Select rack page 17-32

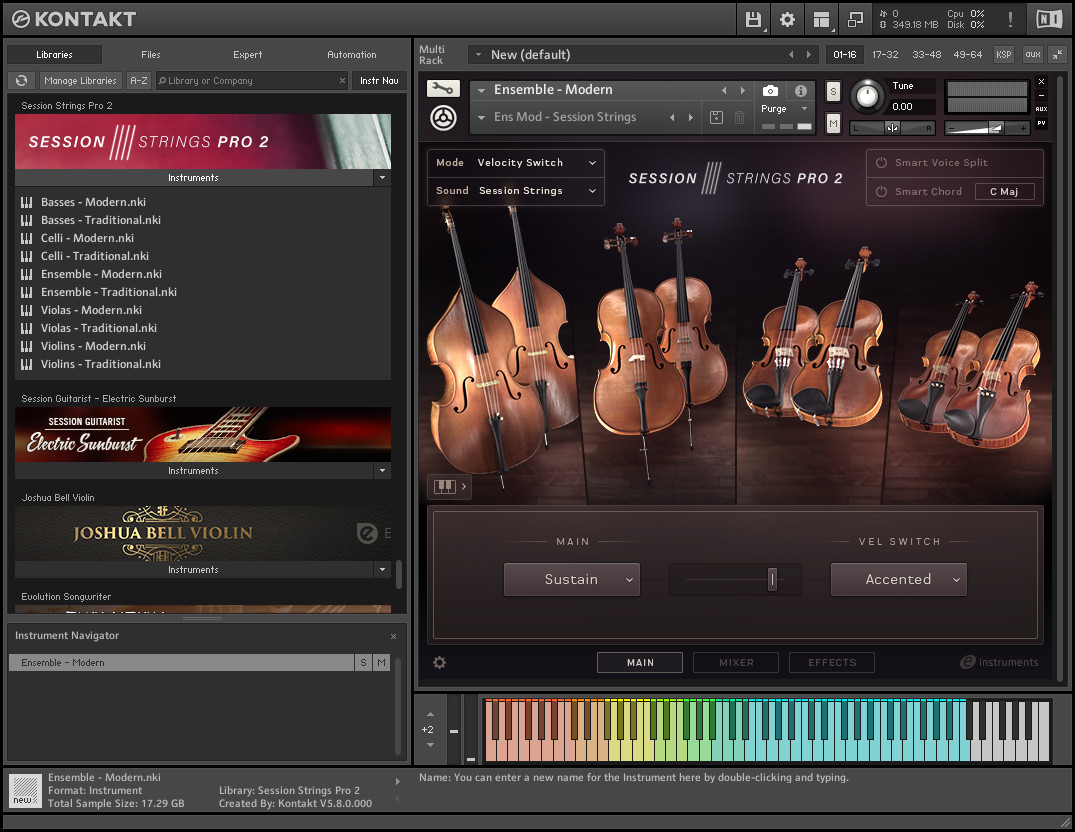coord(885,54)
